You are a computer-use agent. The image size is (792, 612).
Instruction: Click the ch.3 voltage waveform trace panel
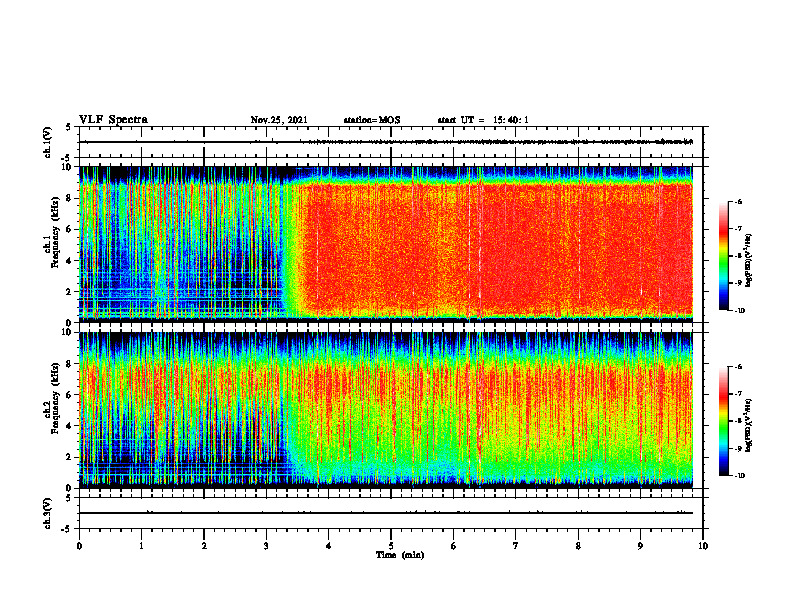pos(391,514)
